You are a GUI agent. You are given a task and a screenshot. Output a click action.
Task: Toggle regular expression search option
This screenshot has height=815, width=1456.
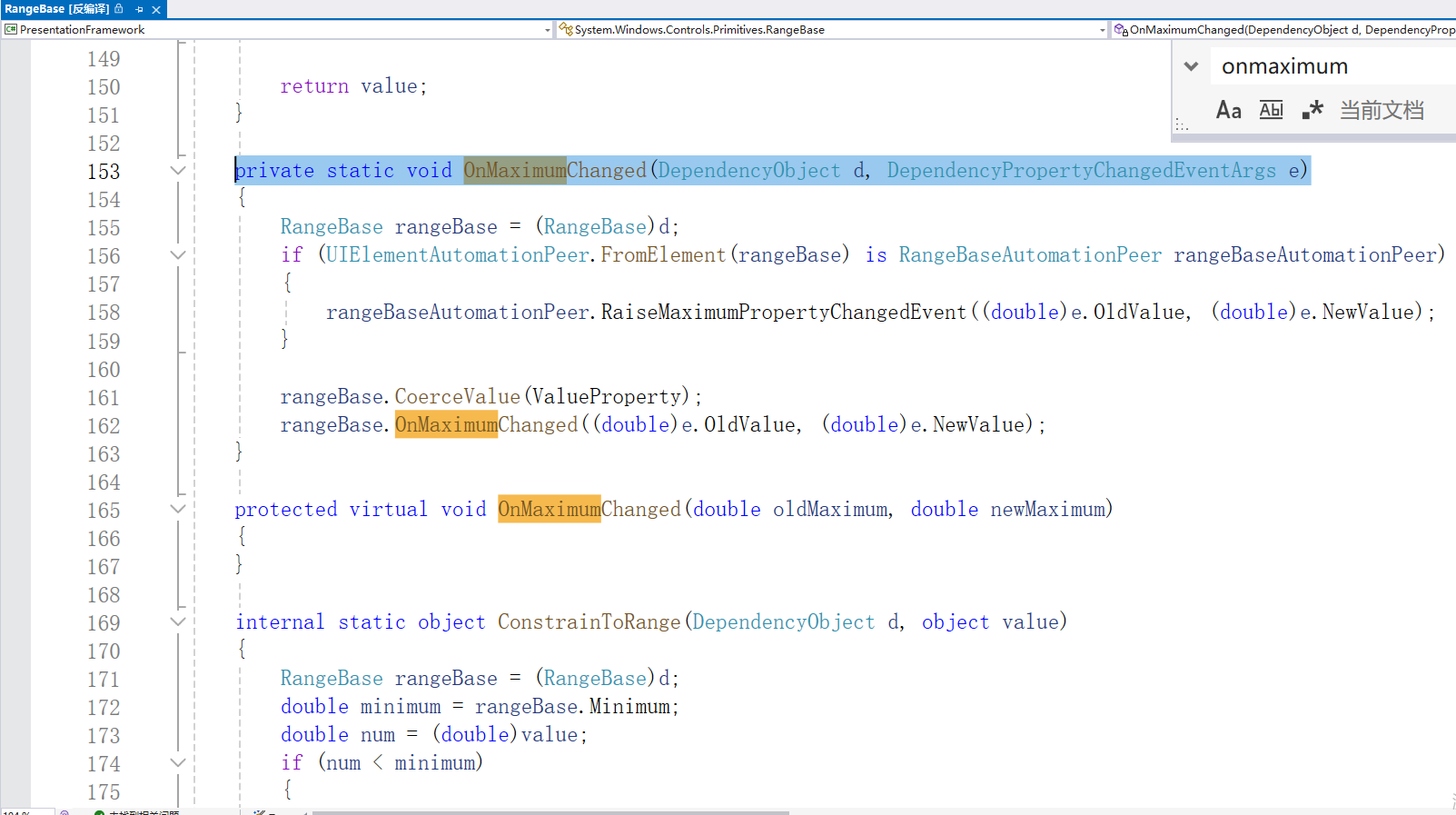coord(1312,111)
